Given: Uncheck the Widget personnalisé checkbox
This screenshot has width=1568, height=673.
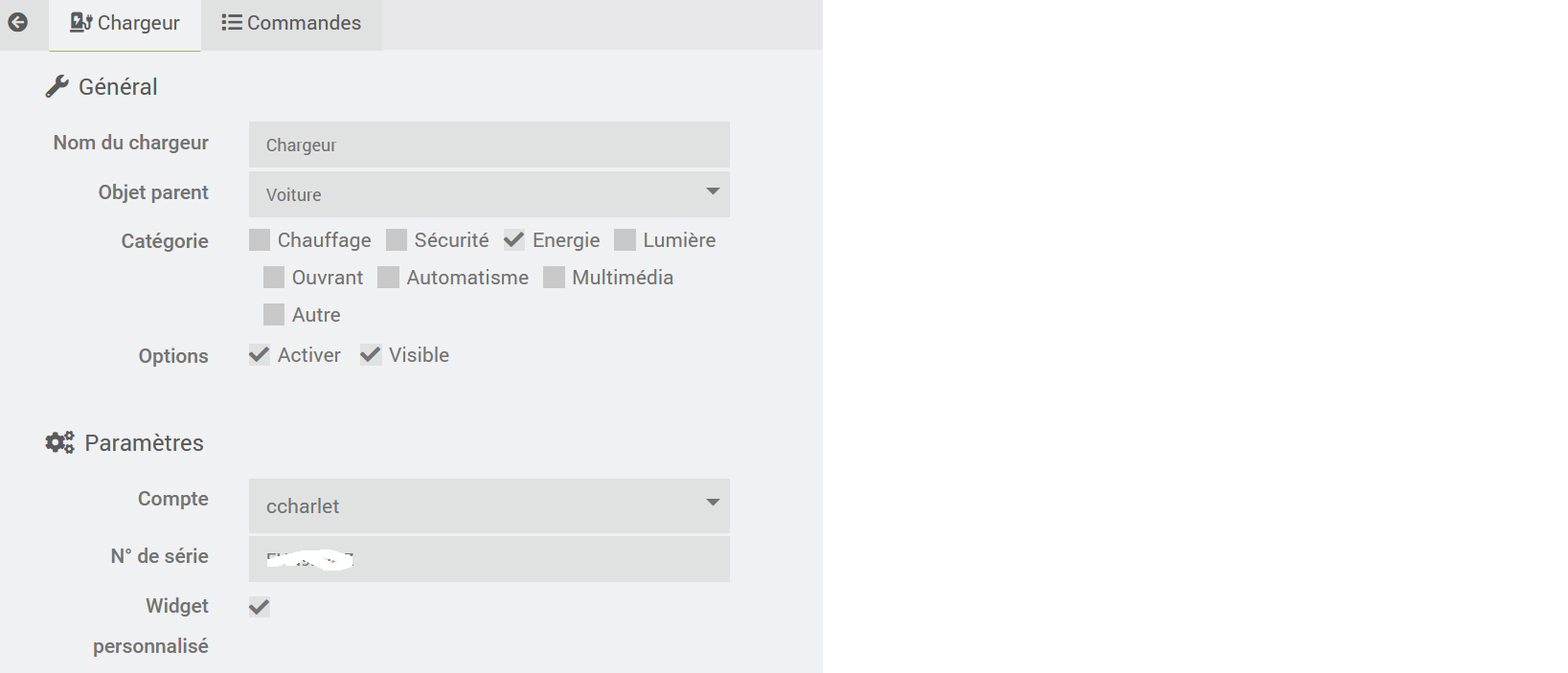Looking at the screenshot, I should (x=260, y=607).
